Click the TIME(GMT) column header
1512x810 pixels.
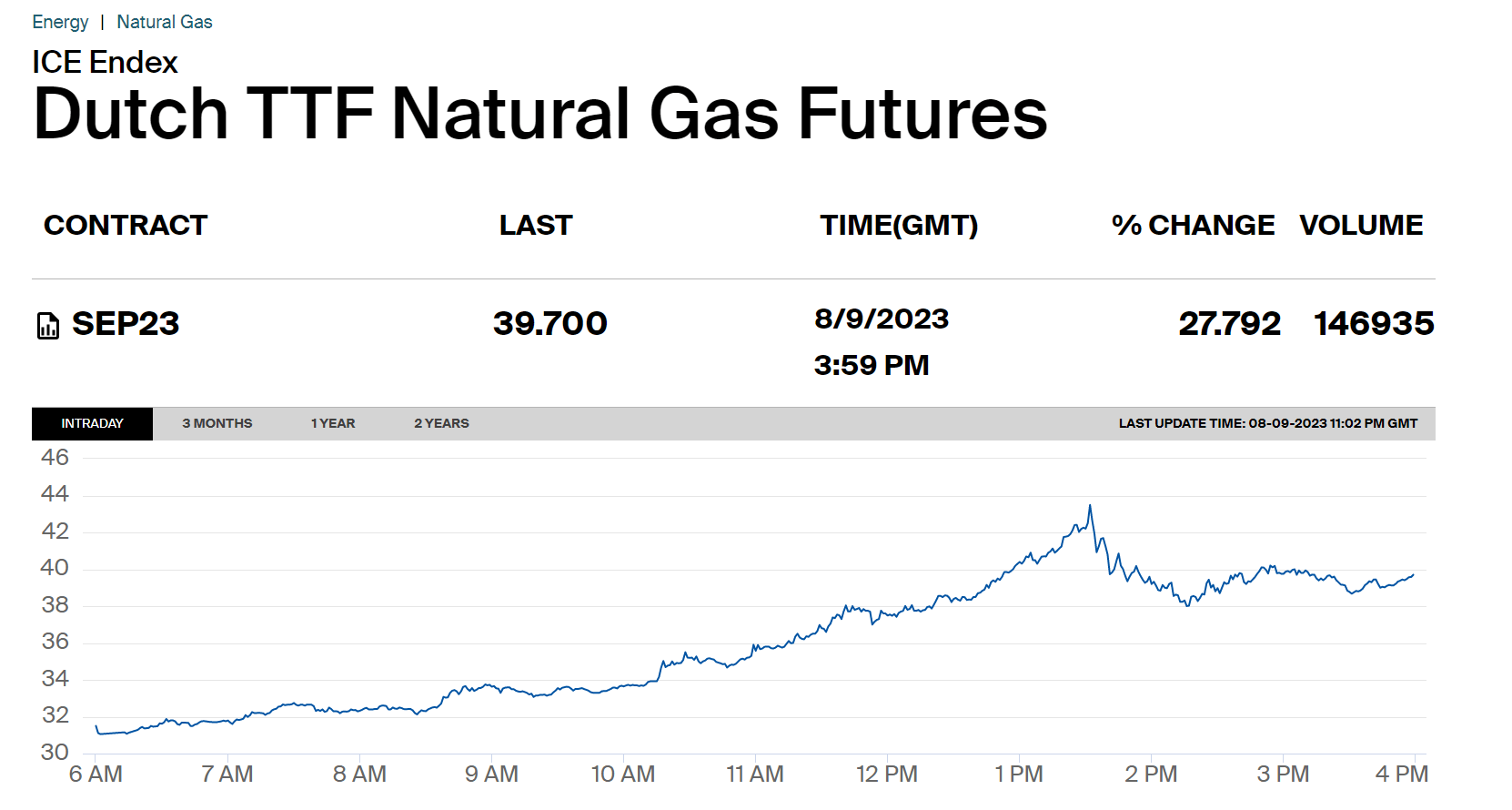coord(899,225)
